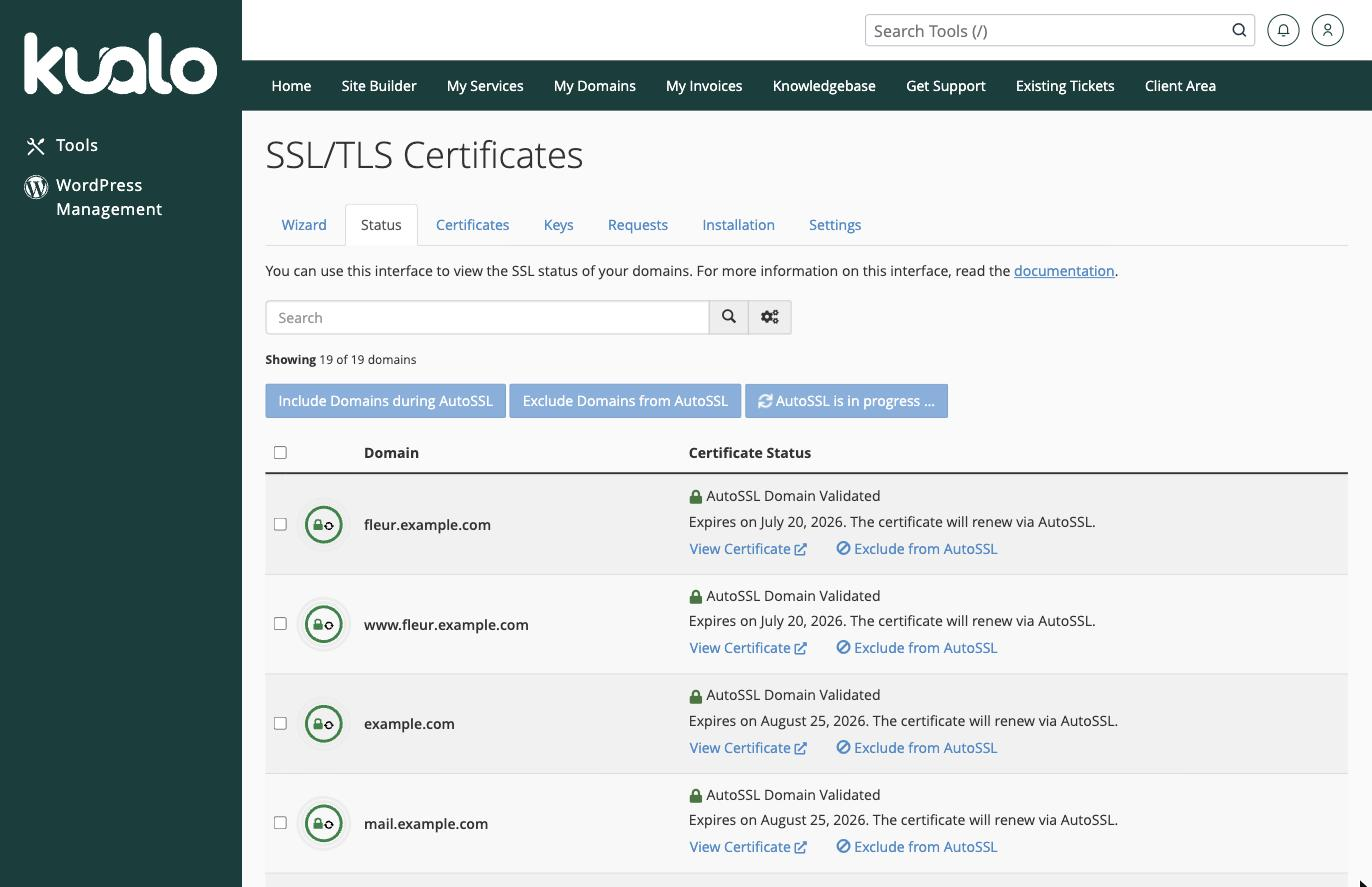
Task: Click the Certificate Status column header
Action: click(750, 453)
